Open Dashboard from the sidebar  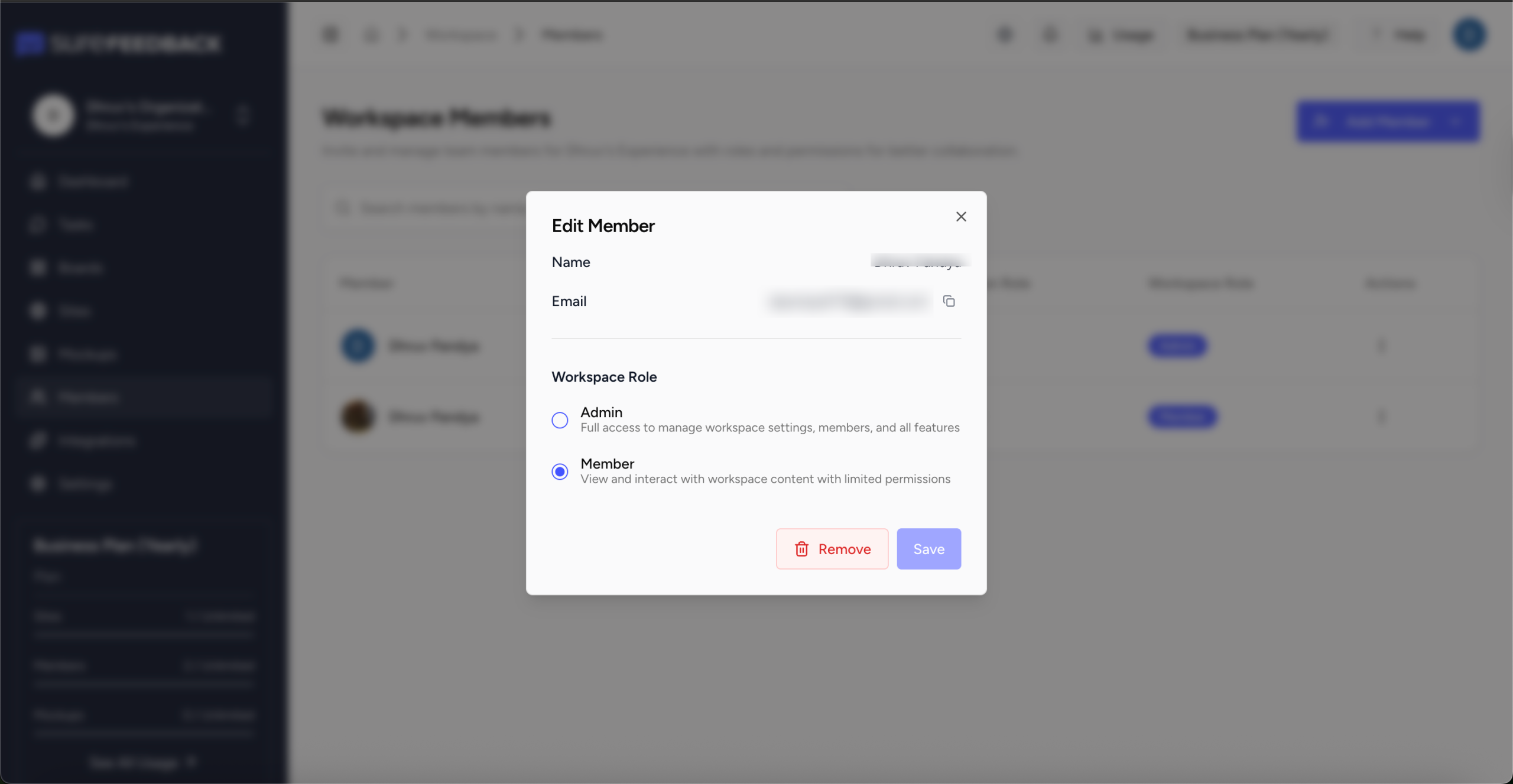click(93, 181)
